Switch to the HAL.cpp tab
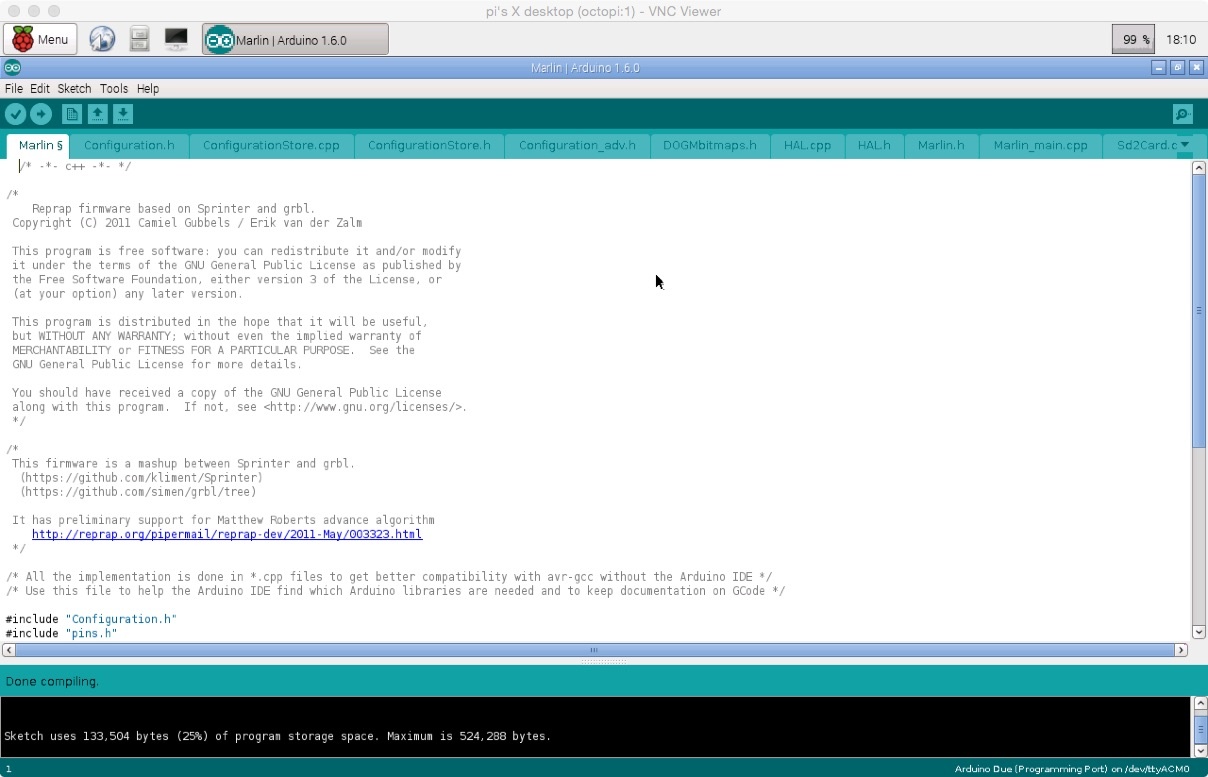This screenshot has height=777, width=1208. coord(807,145)
